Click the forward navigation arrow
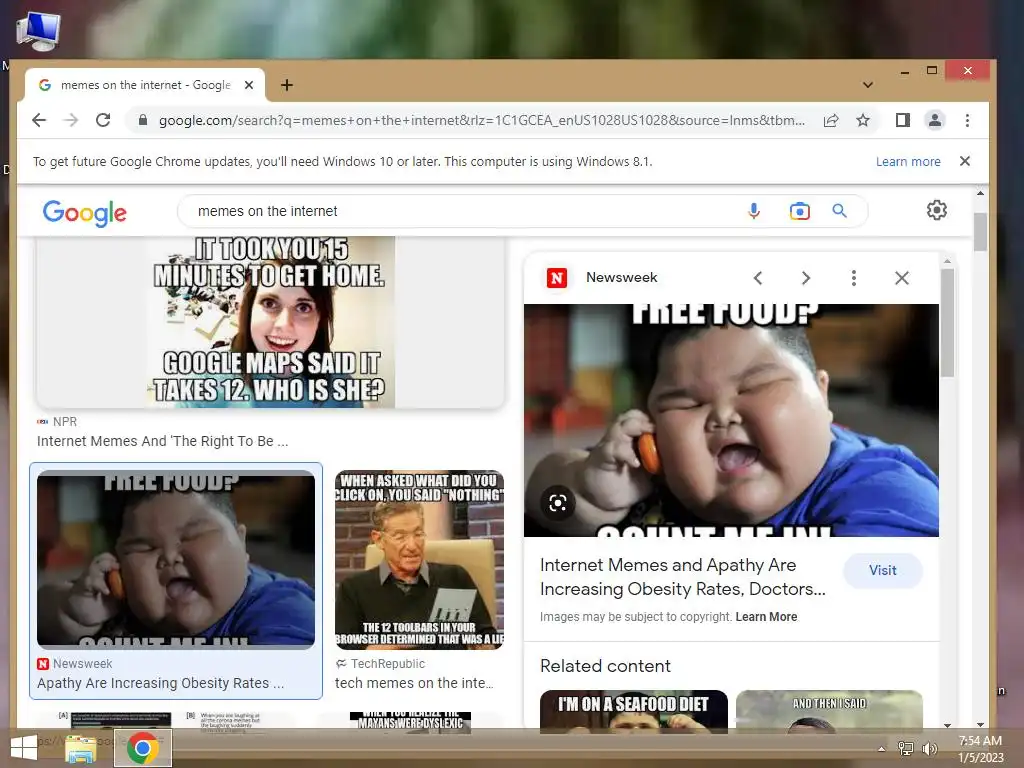 pyautogui.click(x=71, y=120)
